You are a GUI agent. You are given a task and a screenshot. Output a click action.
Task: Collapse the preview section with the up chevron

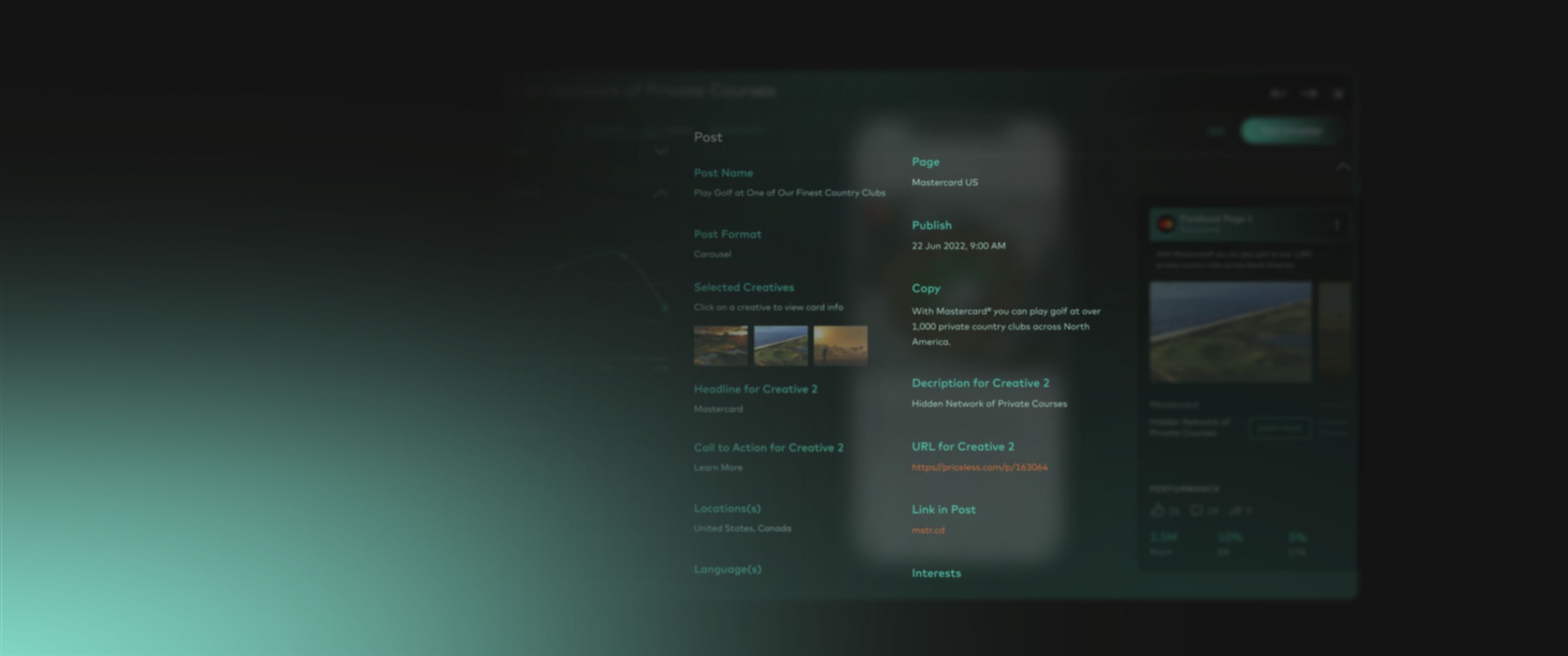(1343, 167)
